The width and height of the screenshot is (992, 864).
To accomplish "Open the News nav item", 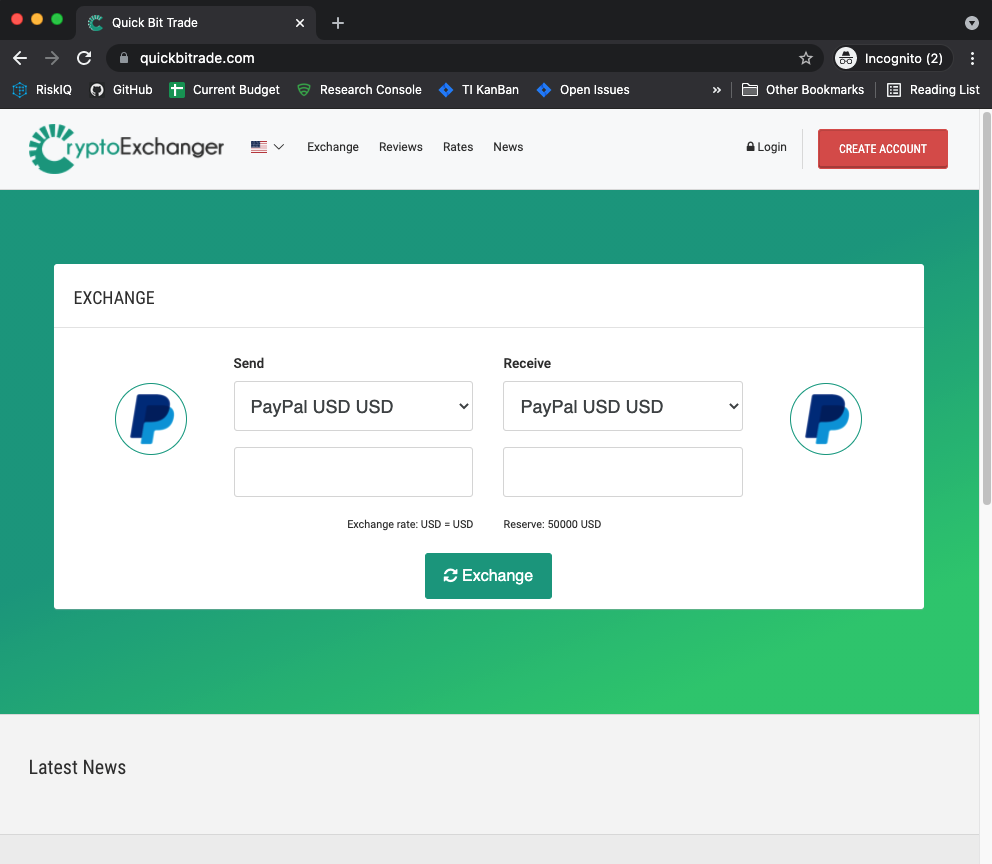I will pyautogui.click(x=508, y=147).
